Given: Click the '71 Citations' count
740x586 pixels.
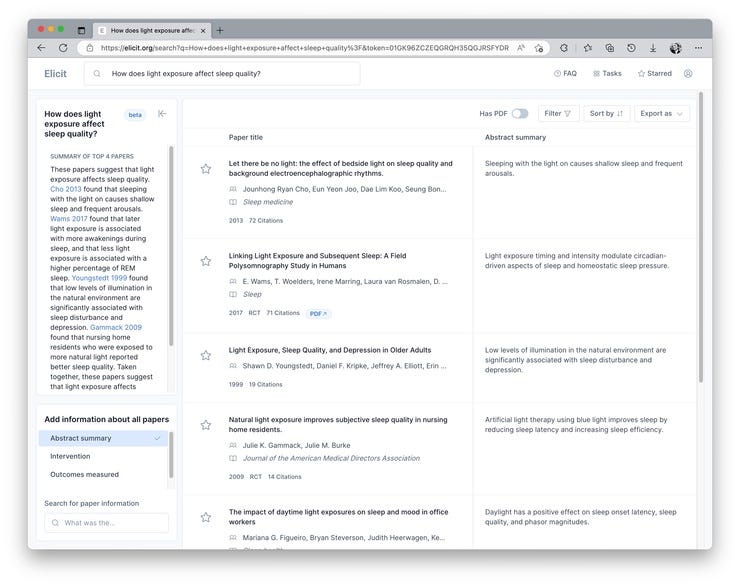Looking at the screenshot, I should [283, 313].
